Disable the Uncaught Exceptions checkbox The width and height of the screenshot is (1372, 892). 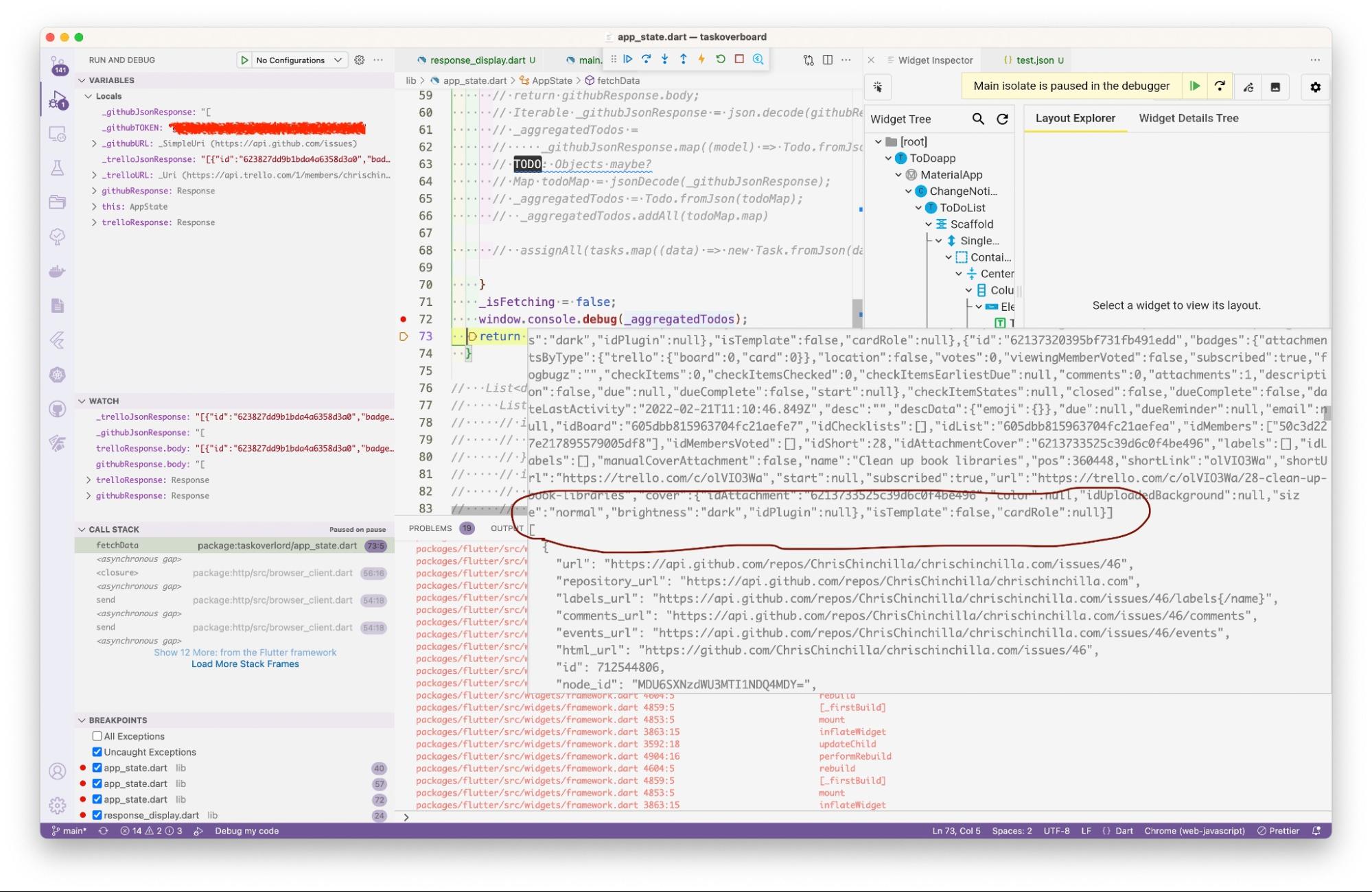coord(96,751)
